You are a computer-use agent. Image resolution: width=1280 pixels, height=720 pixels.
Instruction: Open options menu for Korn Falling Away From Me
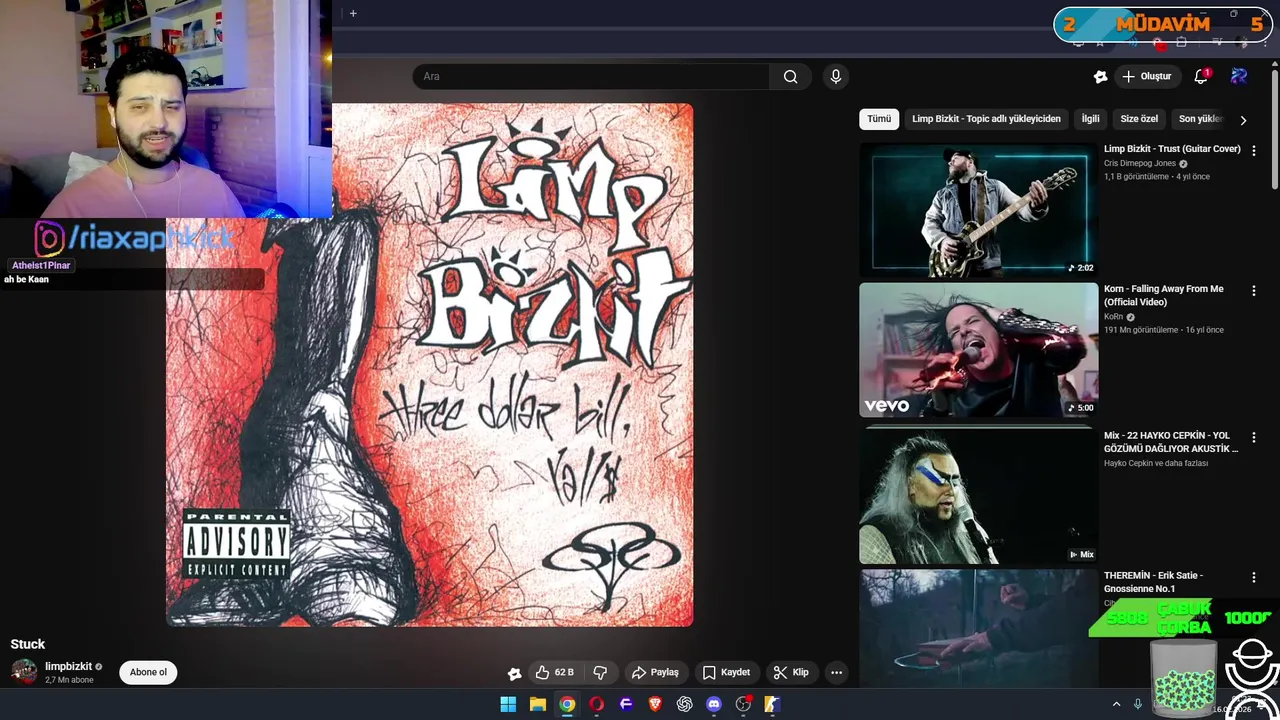[1254, 290]
